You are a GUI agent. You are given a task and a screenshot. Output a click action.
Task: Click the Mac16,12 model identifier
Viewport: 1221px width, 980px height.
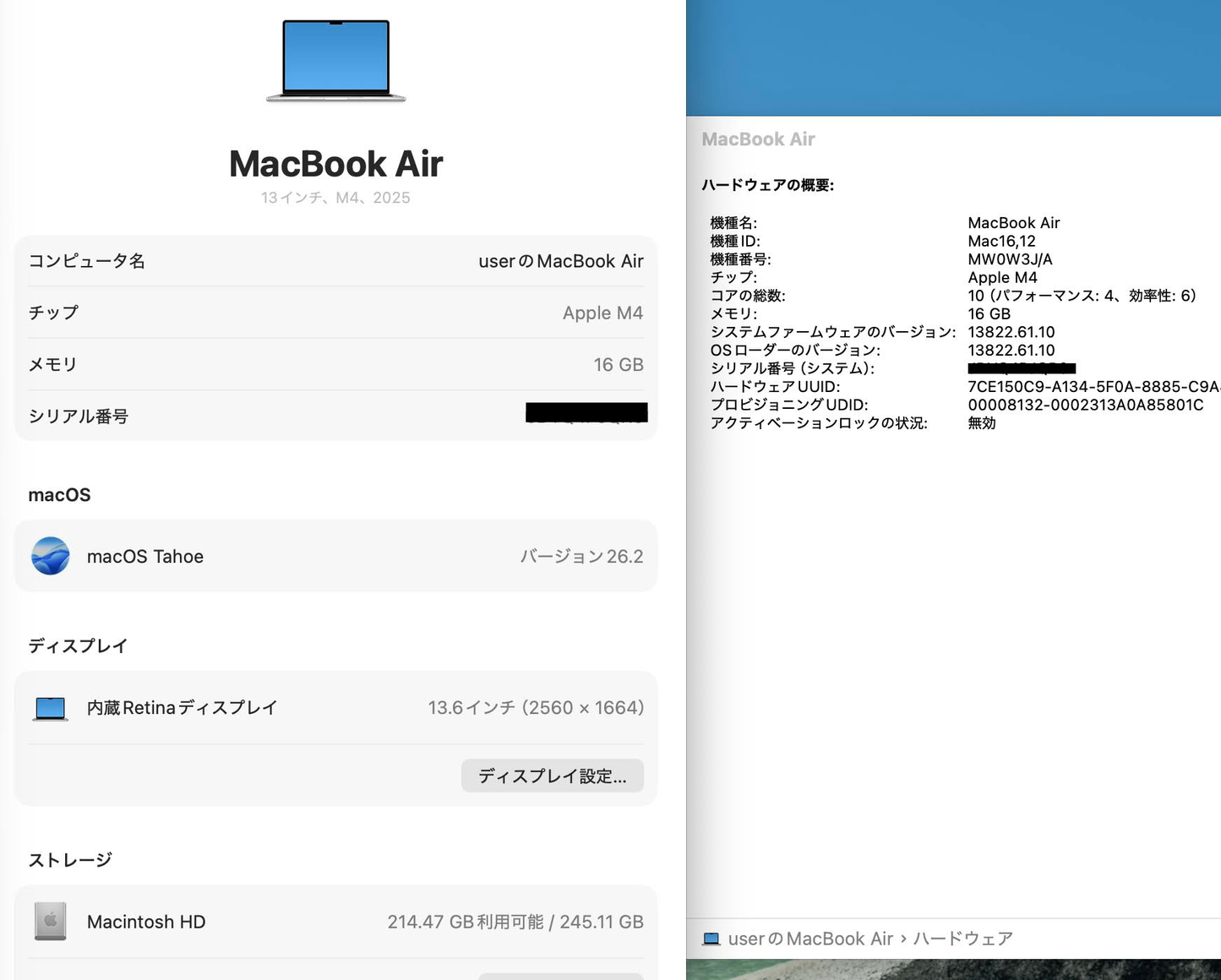1001,241
